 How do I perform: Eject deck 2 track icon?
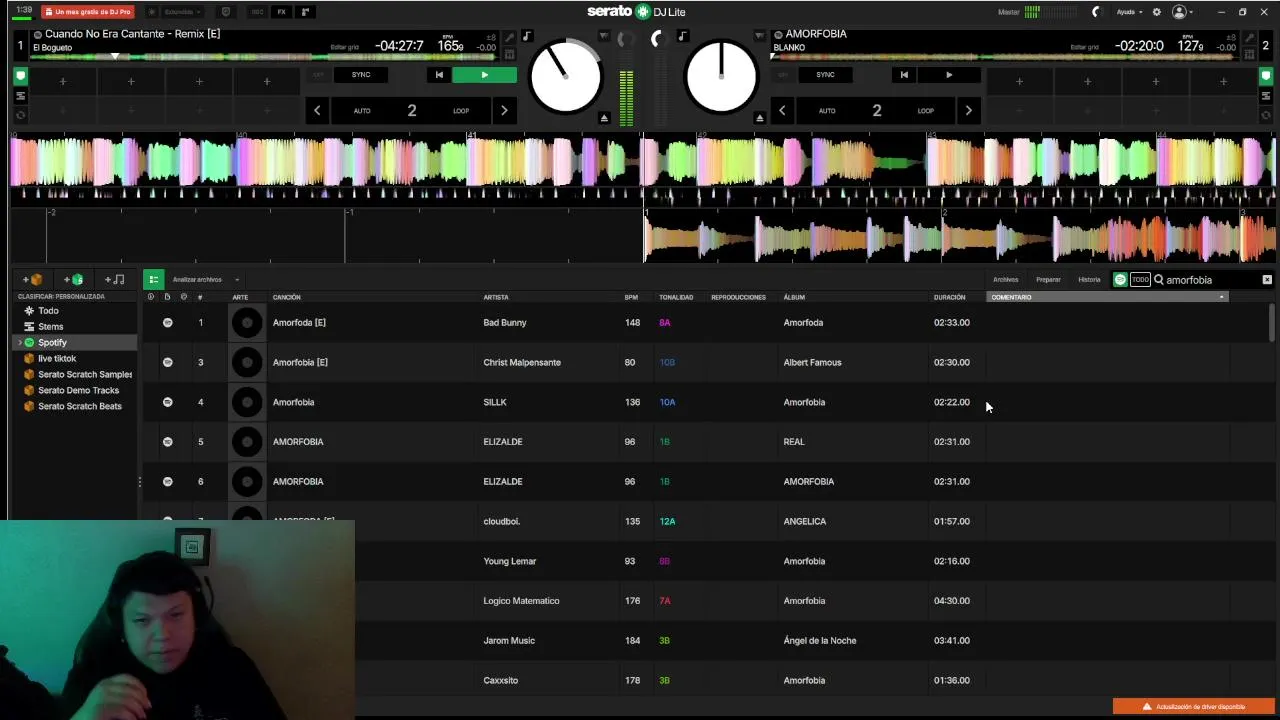759,118
